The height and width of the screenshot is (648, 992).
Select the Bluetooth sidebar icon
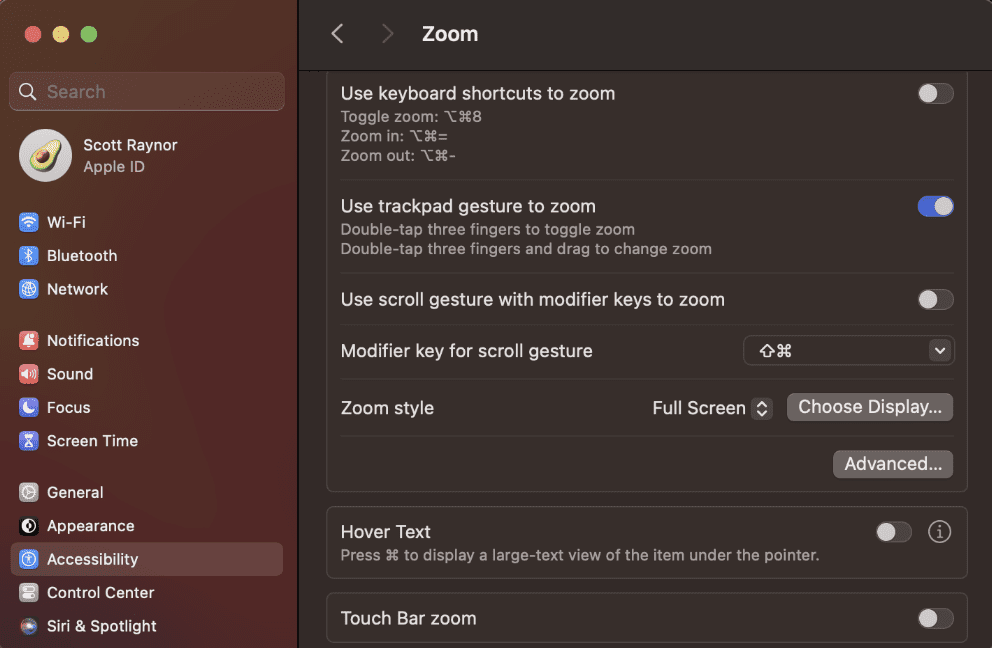point(80,255)
